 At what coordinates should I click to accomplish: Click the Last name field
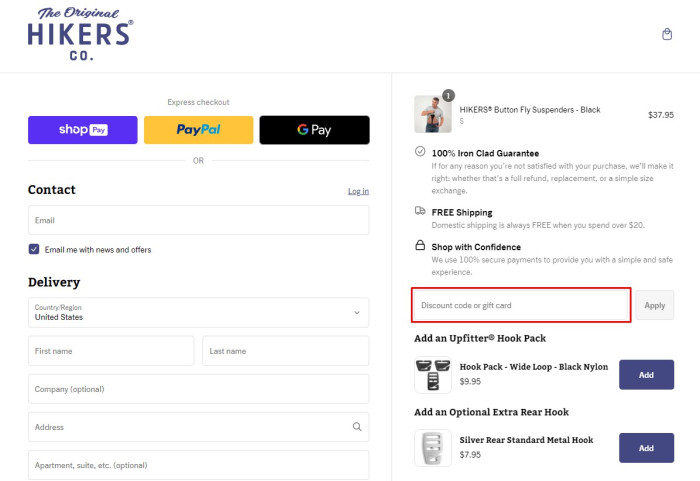(286, 351)
